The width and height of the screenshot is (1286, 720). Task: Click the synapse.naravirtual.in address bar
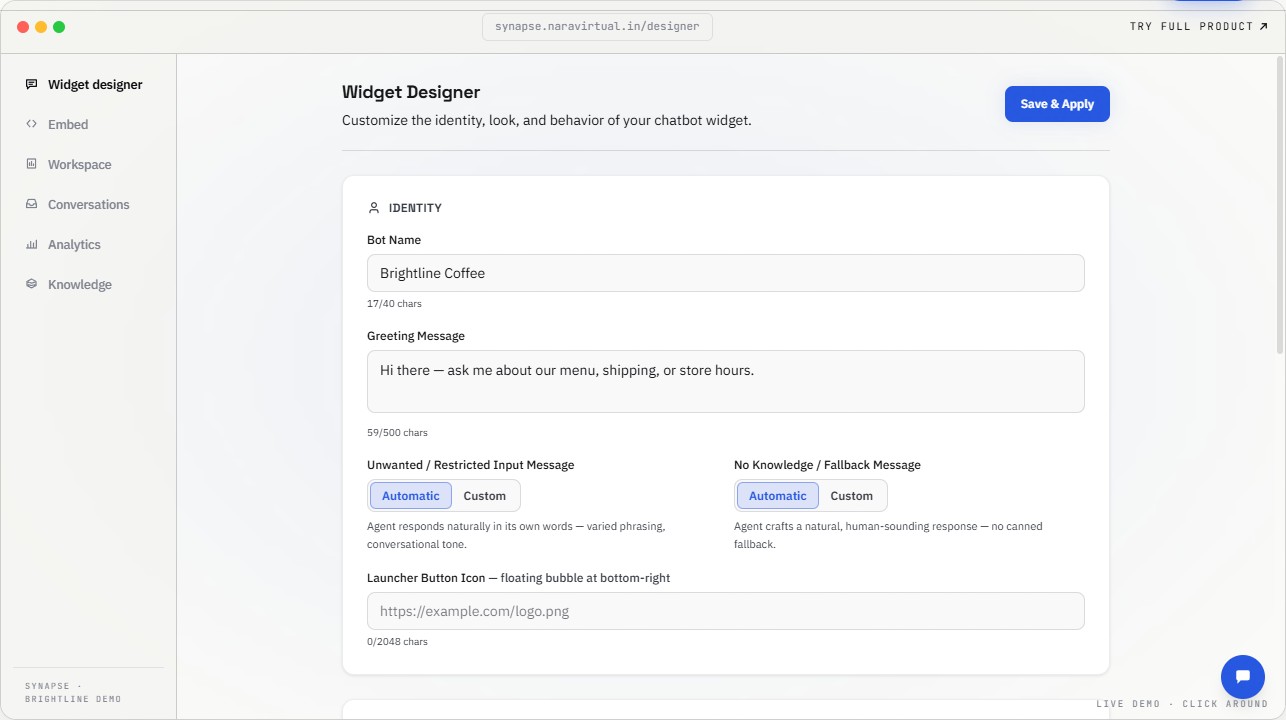click(x=597, y=27)
